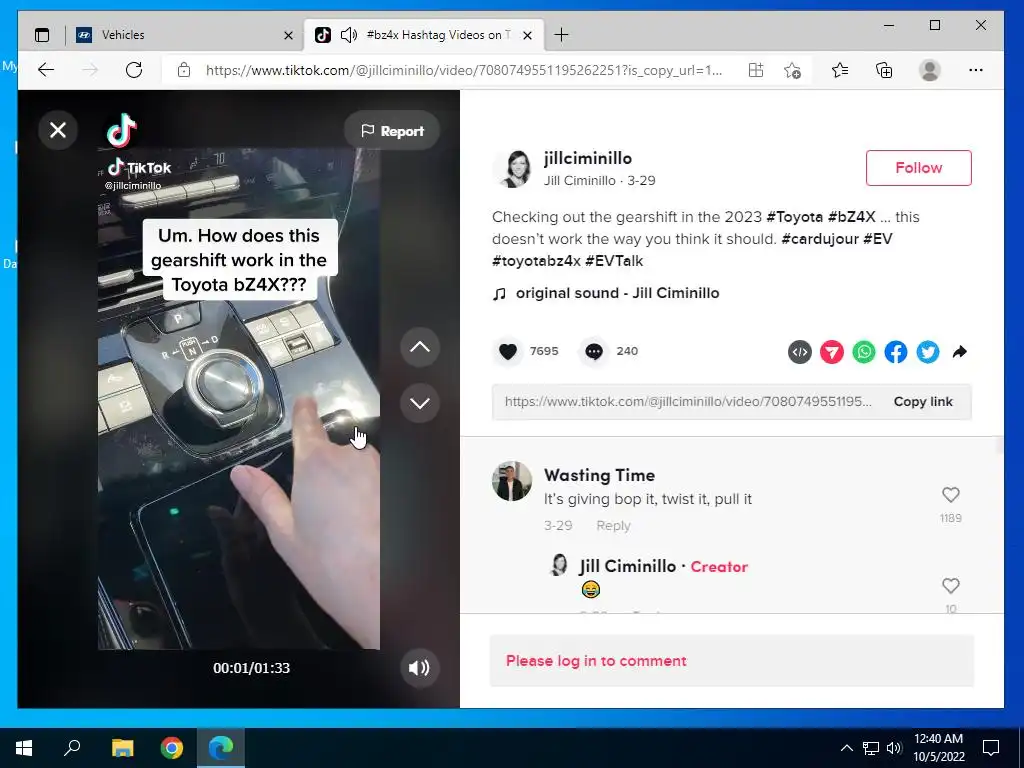This screenshot has width=1024, height=768.
Task: Select the video URL text field
Action: (x=688, y=402)
